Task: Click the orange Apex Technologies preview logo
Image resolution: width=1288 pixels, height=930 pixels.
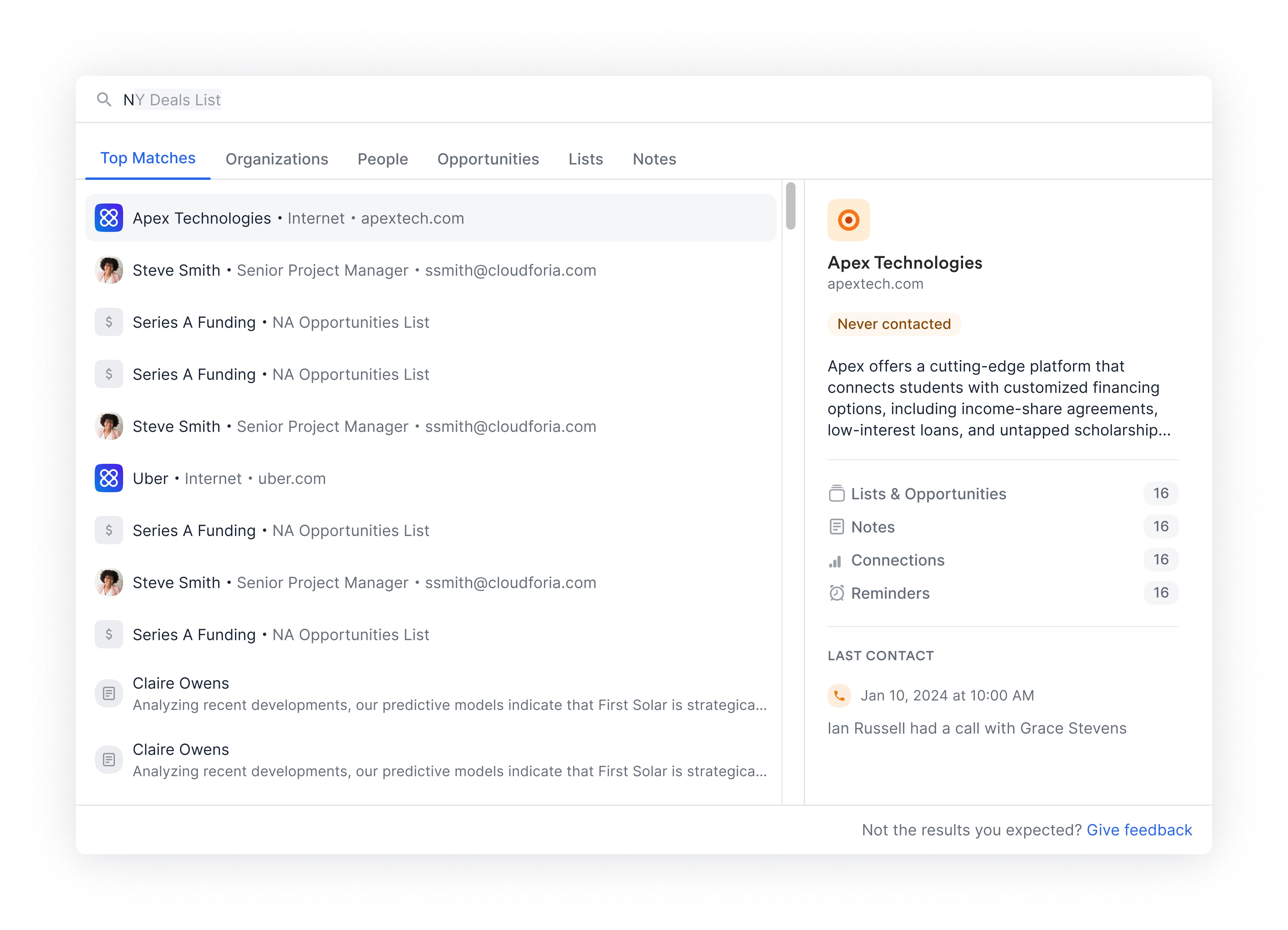Action: (x=848, y=220)
